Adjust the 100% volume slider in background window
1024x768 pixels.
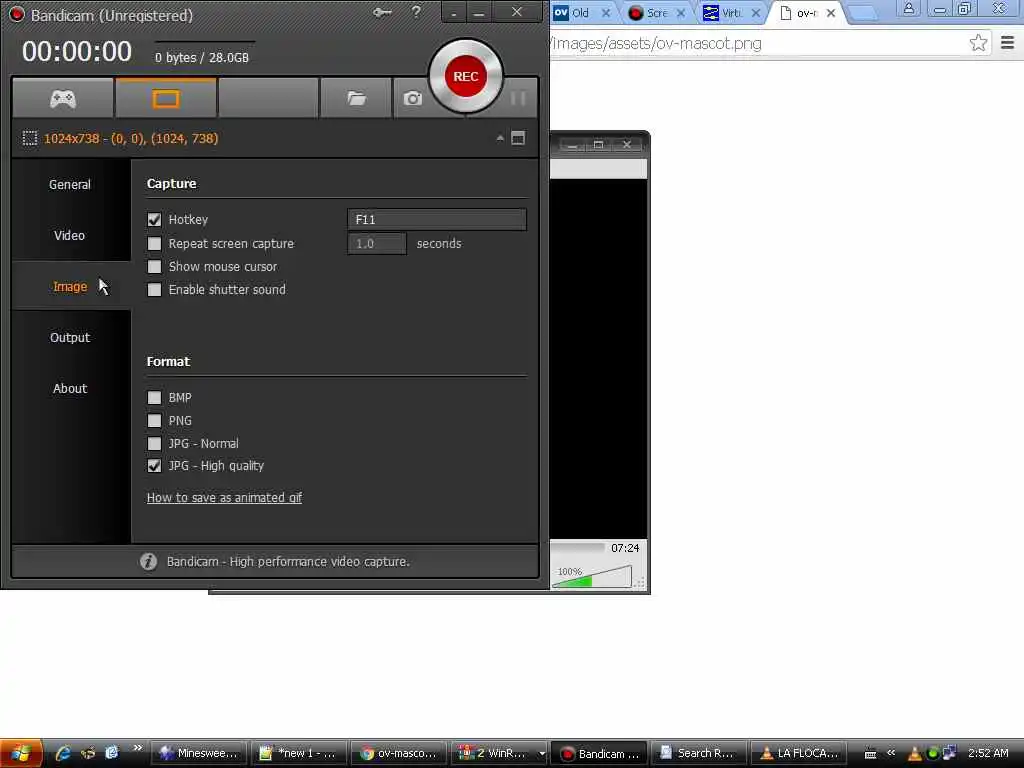point(592,577)
